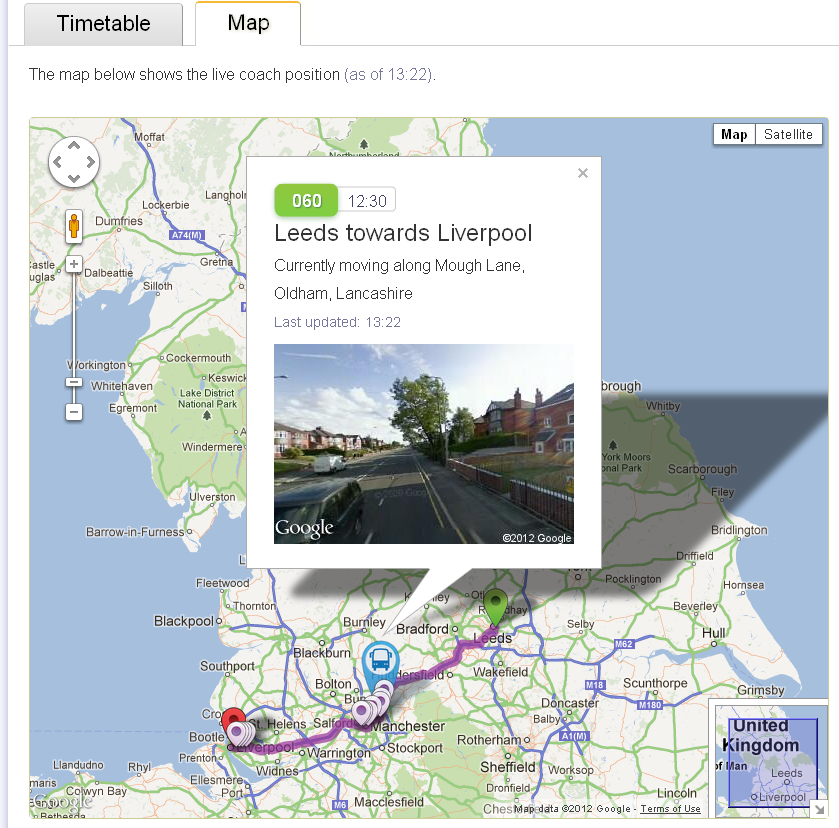Pan the map down with arrow control
The width and height of the screenshot is (839, 828).
click(74, 178)
